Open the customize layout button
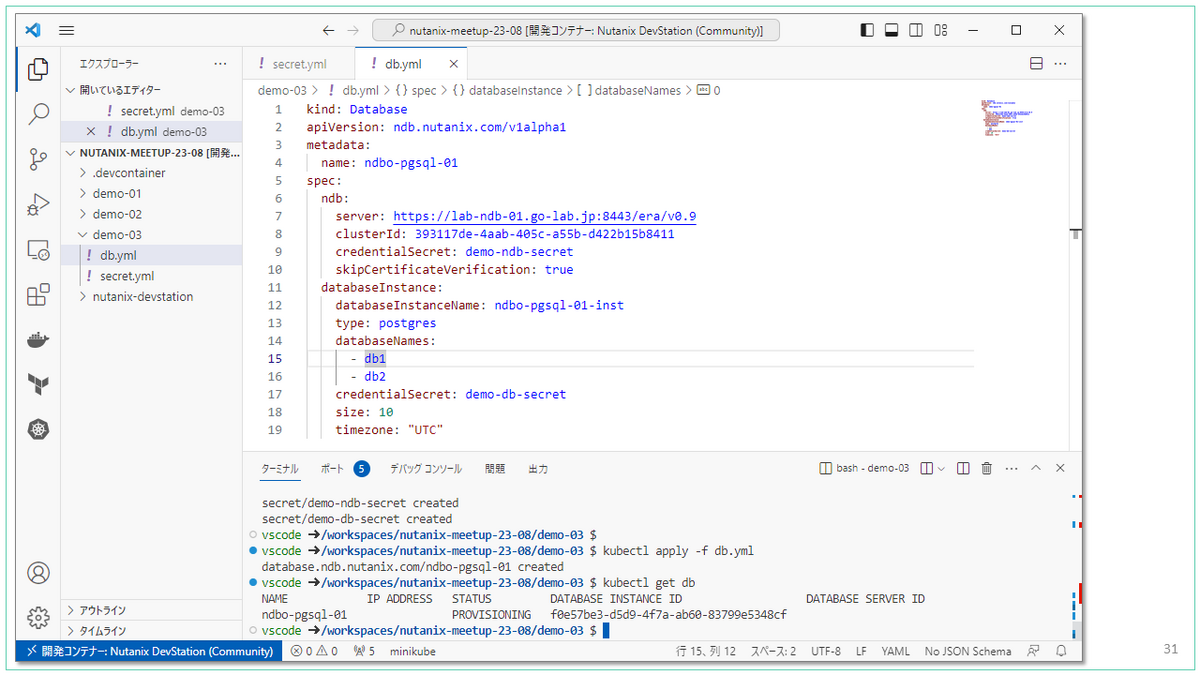Screen dimensions: 1200x675 (x=939, y=31)
